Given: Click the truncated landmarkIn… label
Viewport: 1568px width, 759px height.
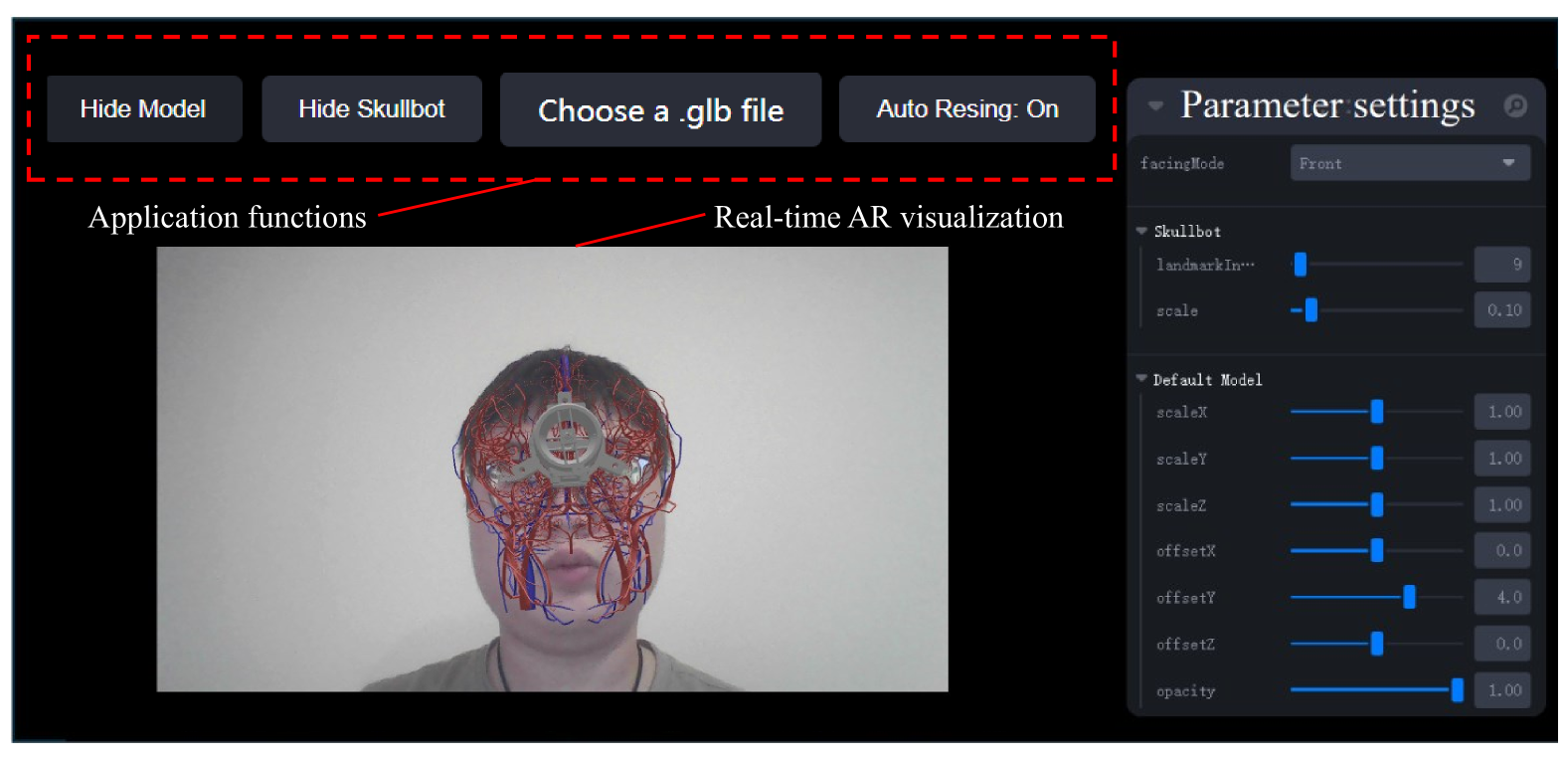Looking at the screenshot, I should click(1206, 265).
